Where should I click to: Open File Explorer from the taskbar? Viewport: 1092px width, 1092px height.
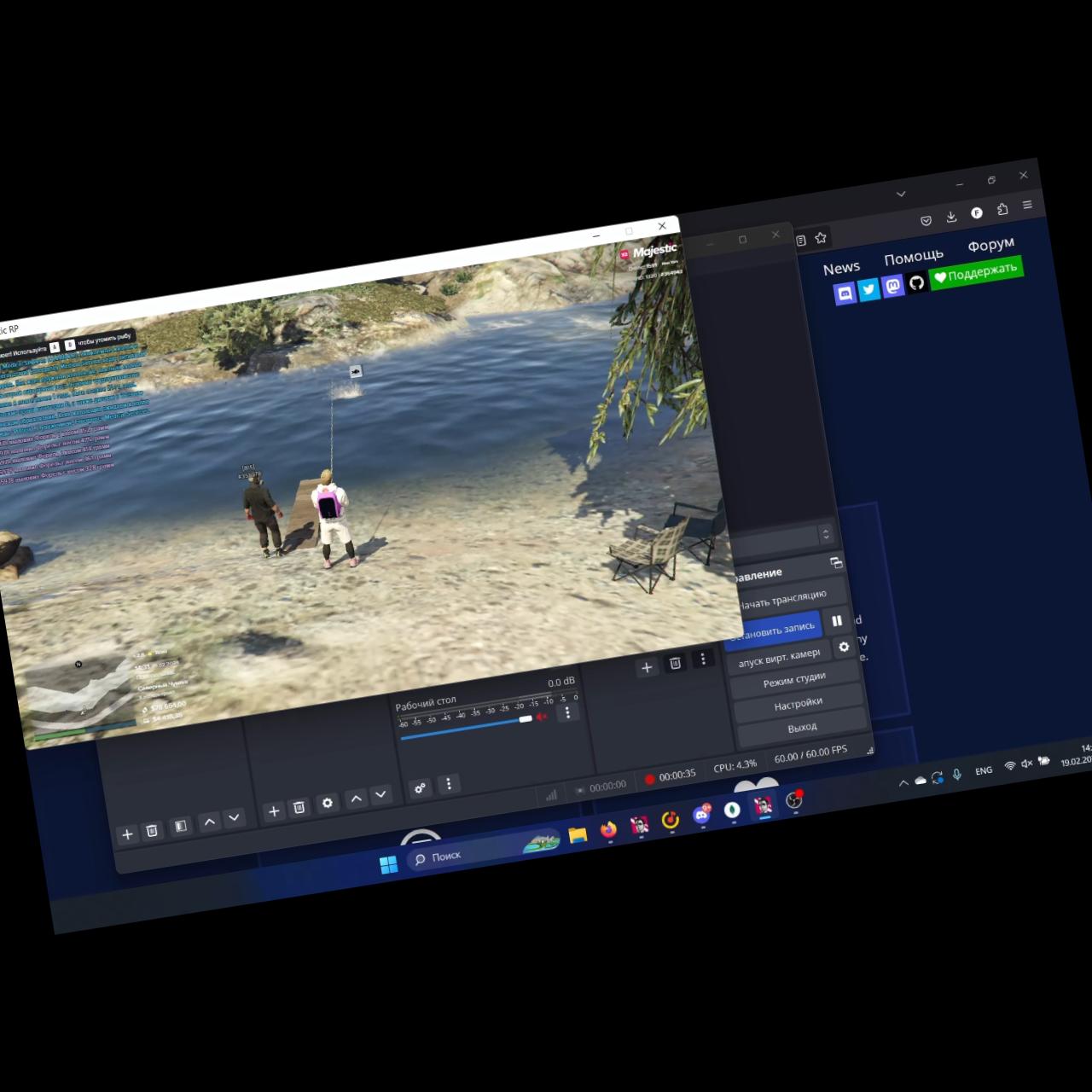click(x=578, y=835)
